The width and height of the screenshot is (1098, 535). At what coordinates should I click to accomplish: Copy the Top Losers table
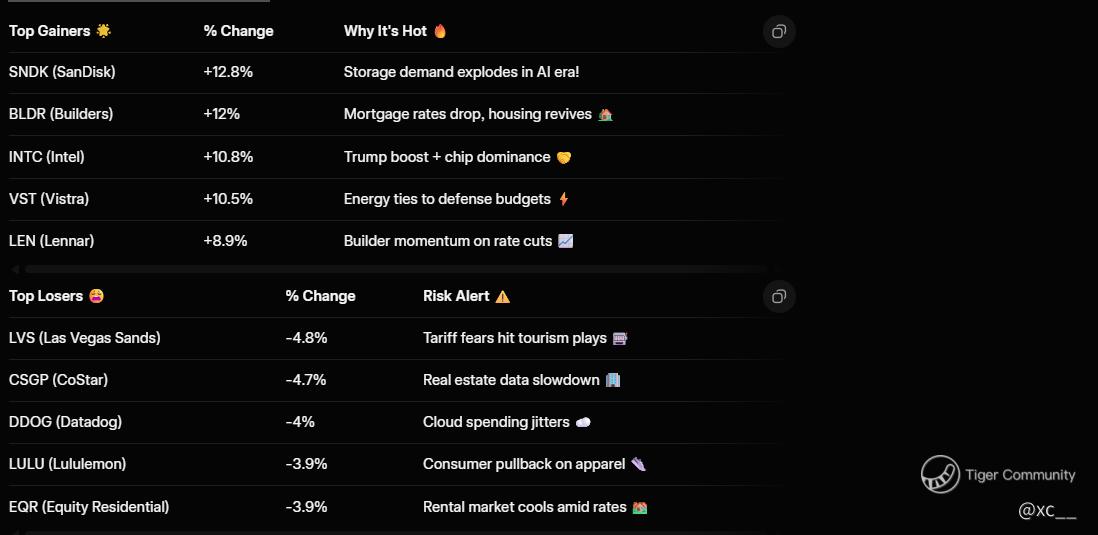point(779,297)
